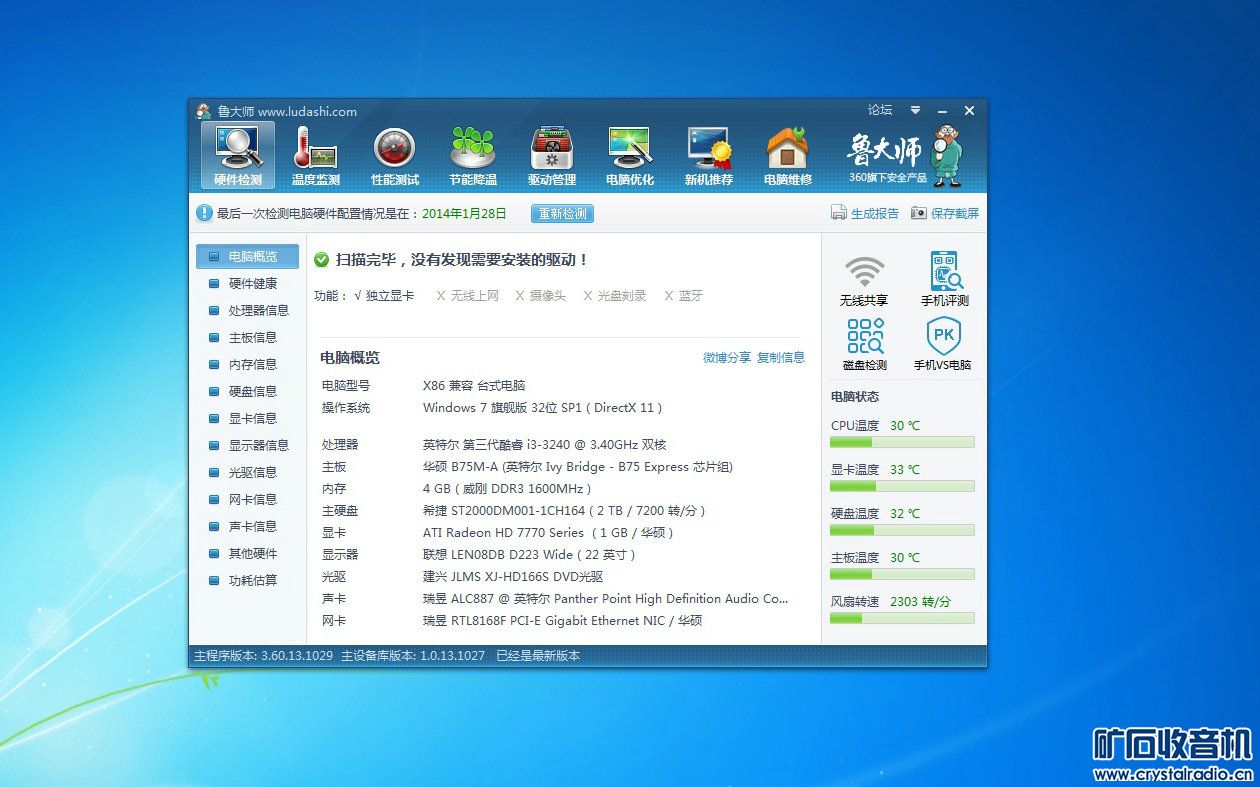Click 微博分享 share link
Screen dimensions: 1260x787
[727, 357]
